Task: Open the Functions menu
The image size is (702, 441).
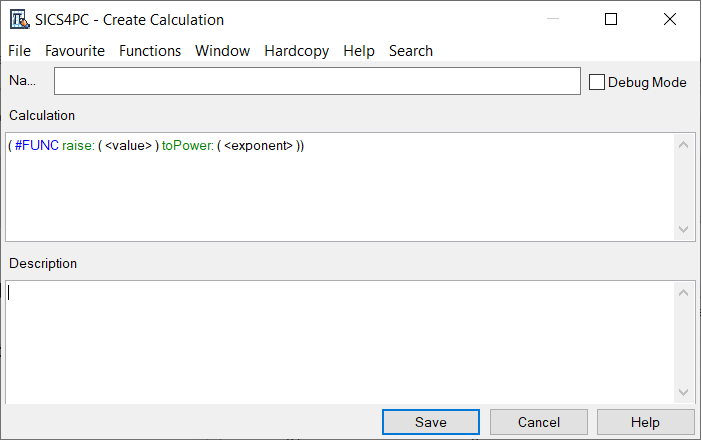Action: point(150,51)
